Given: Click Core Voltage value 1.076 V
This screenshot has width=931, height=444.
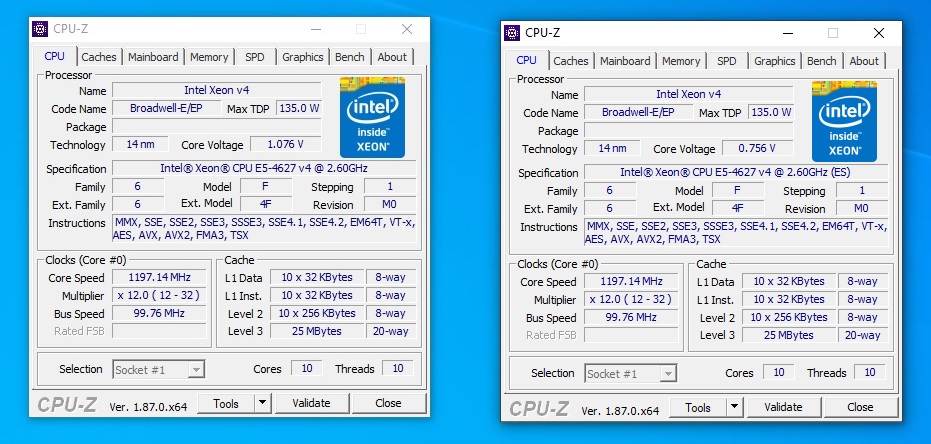Looking at the screenshot, I should 286,144.
